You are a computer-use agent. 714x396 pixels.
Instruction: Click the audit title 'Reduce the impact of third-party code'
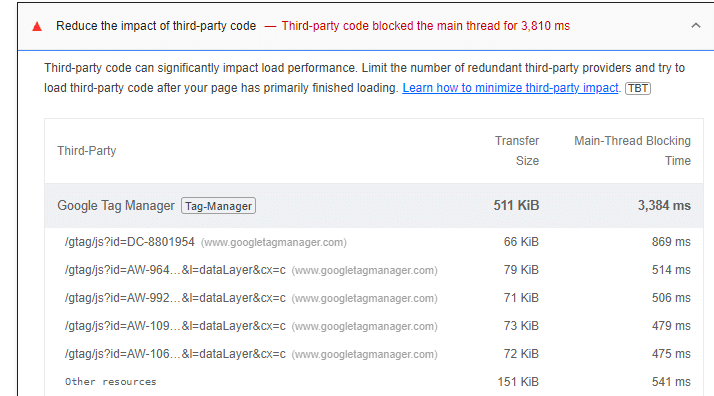(x=156, y=26)
